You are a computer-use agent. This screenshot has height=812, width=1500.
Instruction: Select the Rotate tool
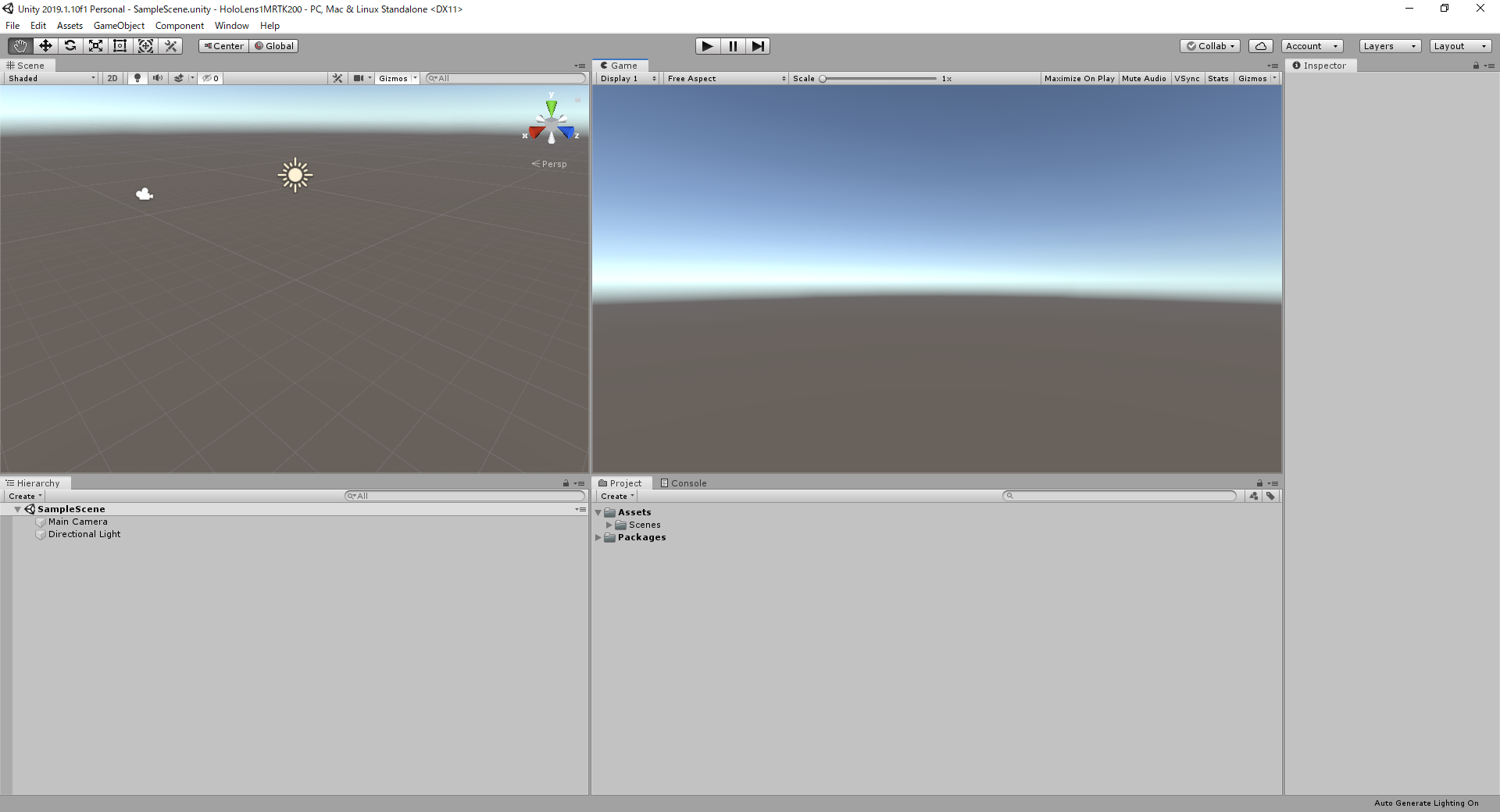coord(70,46)
